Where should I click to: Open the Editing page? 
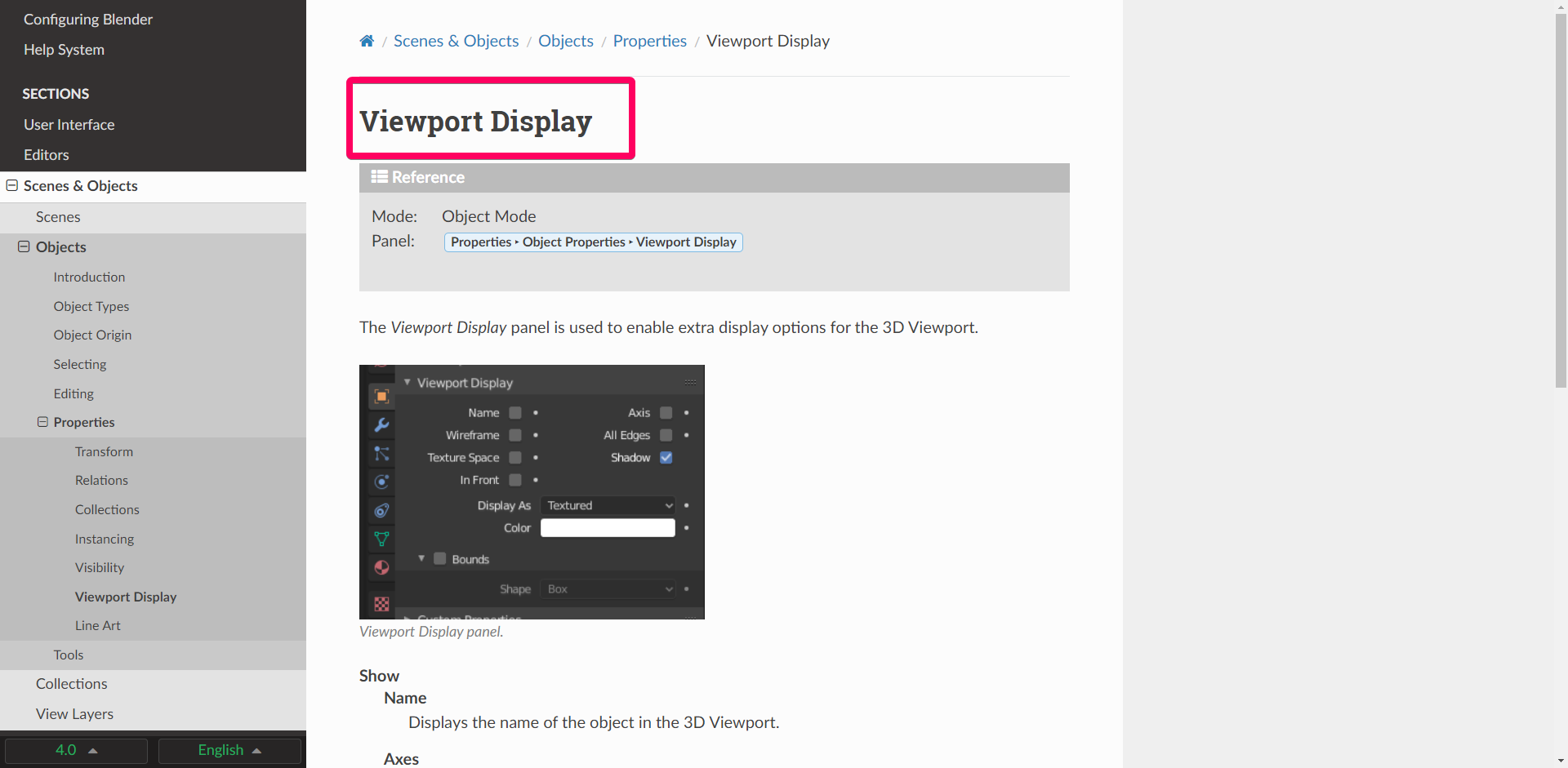point(73,394)
